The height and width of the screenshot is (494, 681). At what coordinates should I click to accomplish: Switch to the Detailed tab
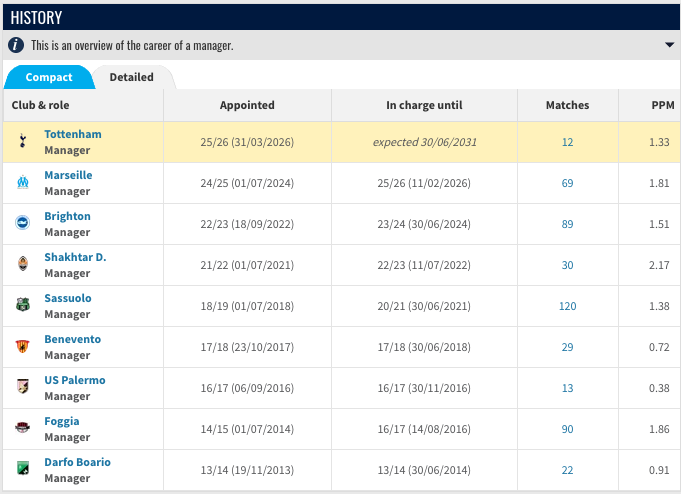pos(132,77)
